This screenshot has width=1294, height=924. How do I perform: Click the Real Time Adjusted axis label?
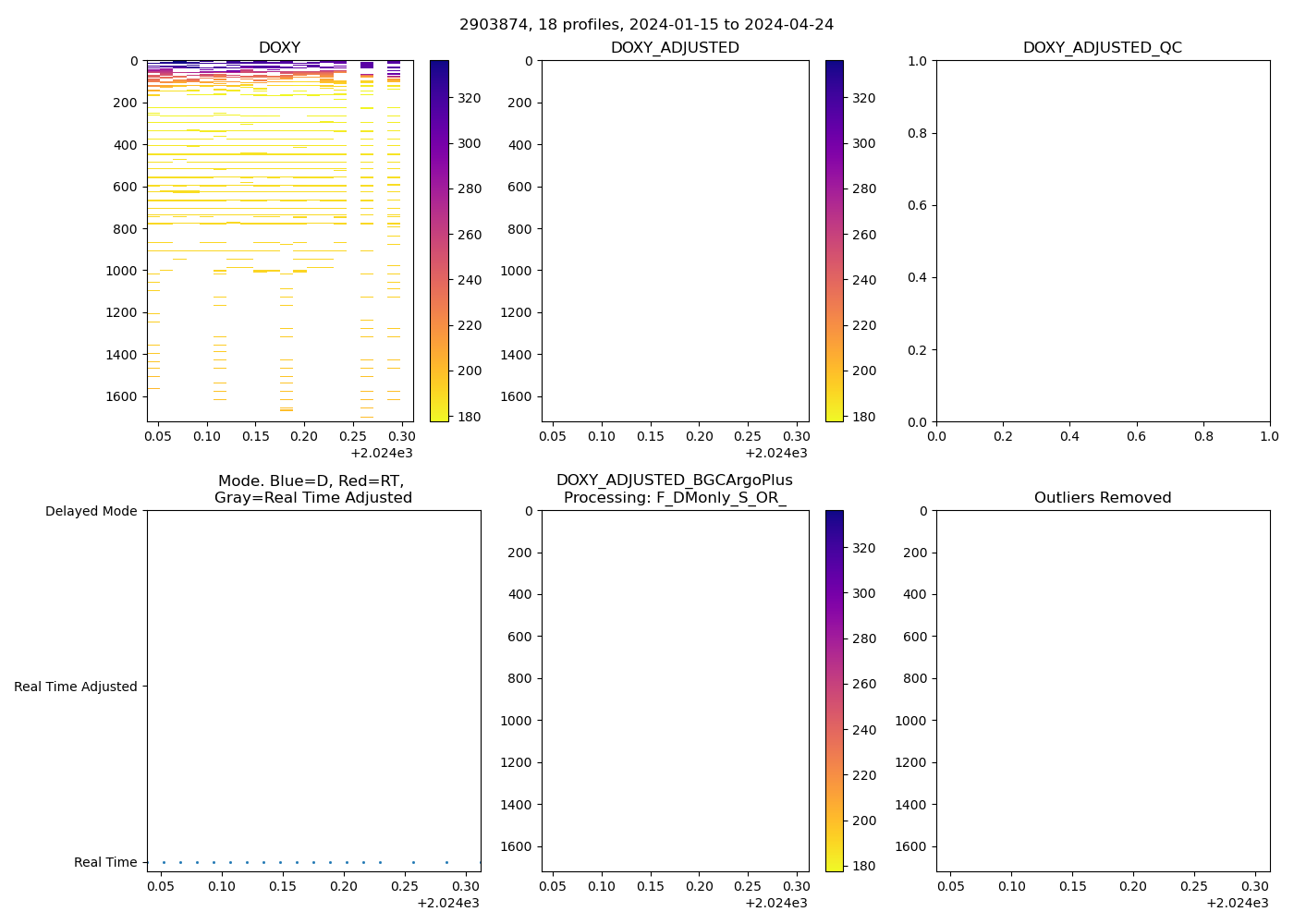[76, 687]
